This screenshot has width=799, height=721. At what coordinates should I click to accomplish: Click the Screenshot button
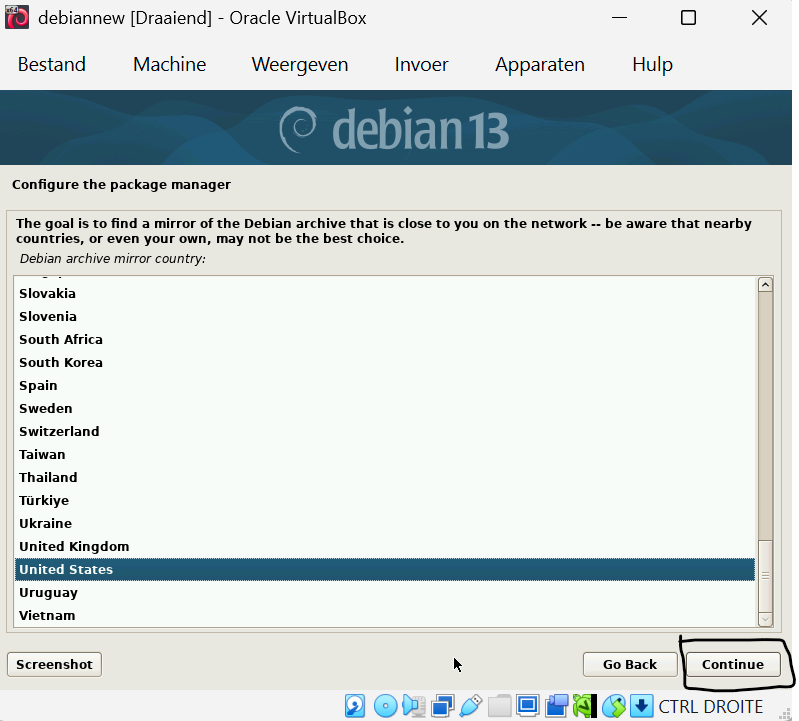[55, 664]
